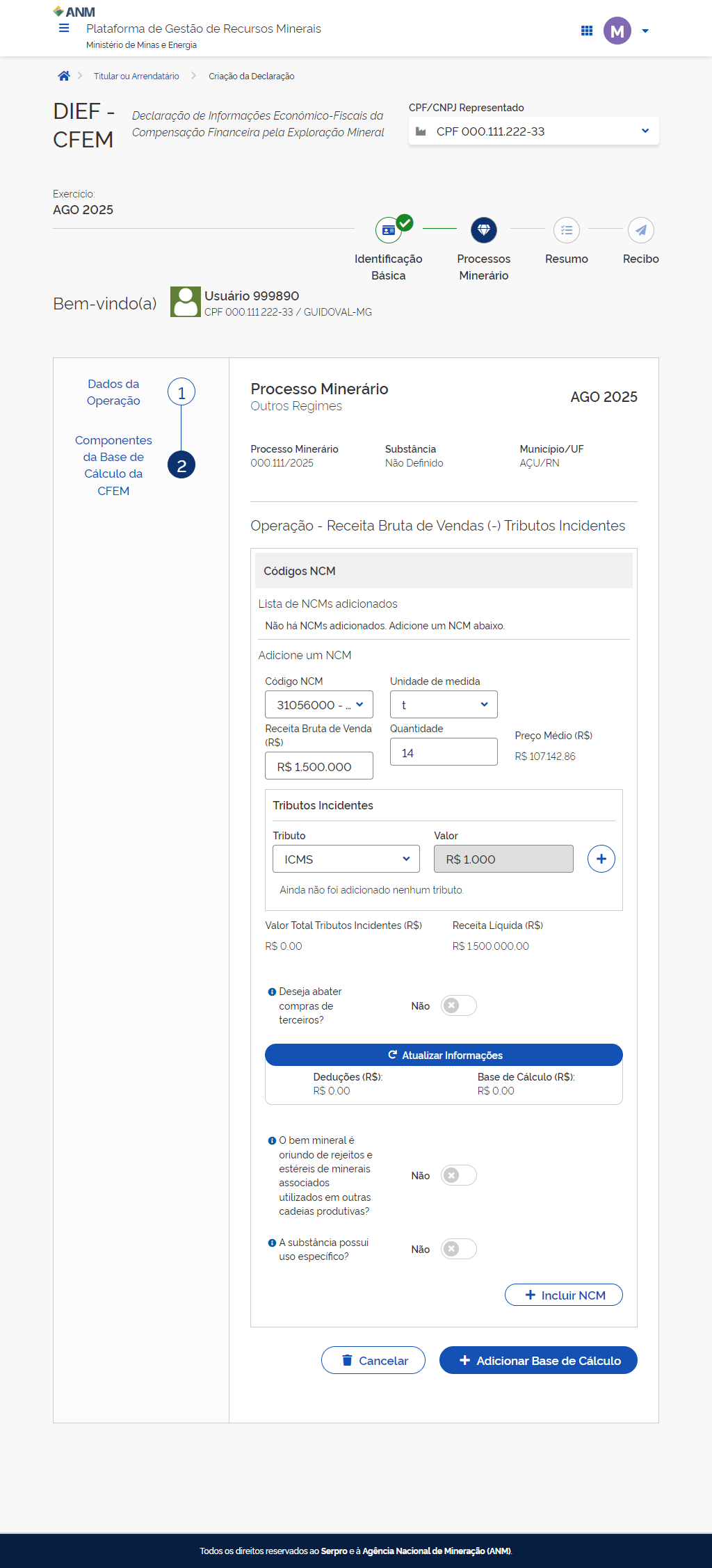Click the Quantidade input field
This screenshot has height=1568, width=712.
click(x=443, y=752)
